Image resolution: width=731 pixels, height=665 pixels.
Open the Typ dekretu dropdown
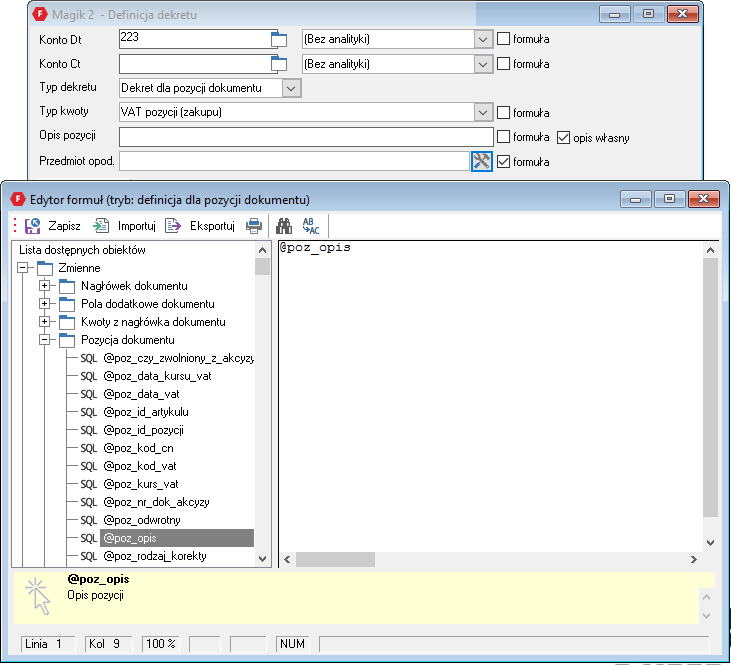tap(290, 88)
